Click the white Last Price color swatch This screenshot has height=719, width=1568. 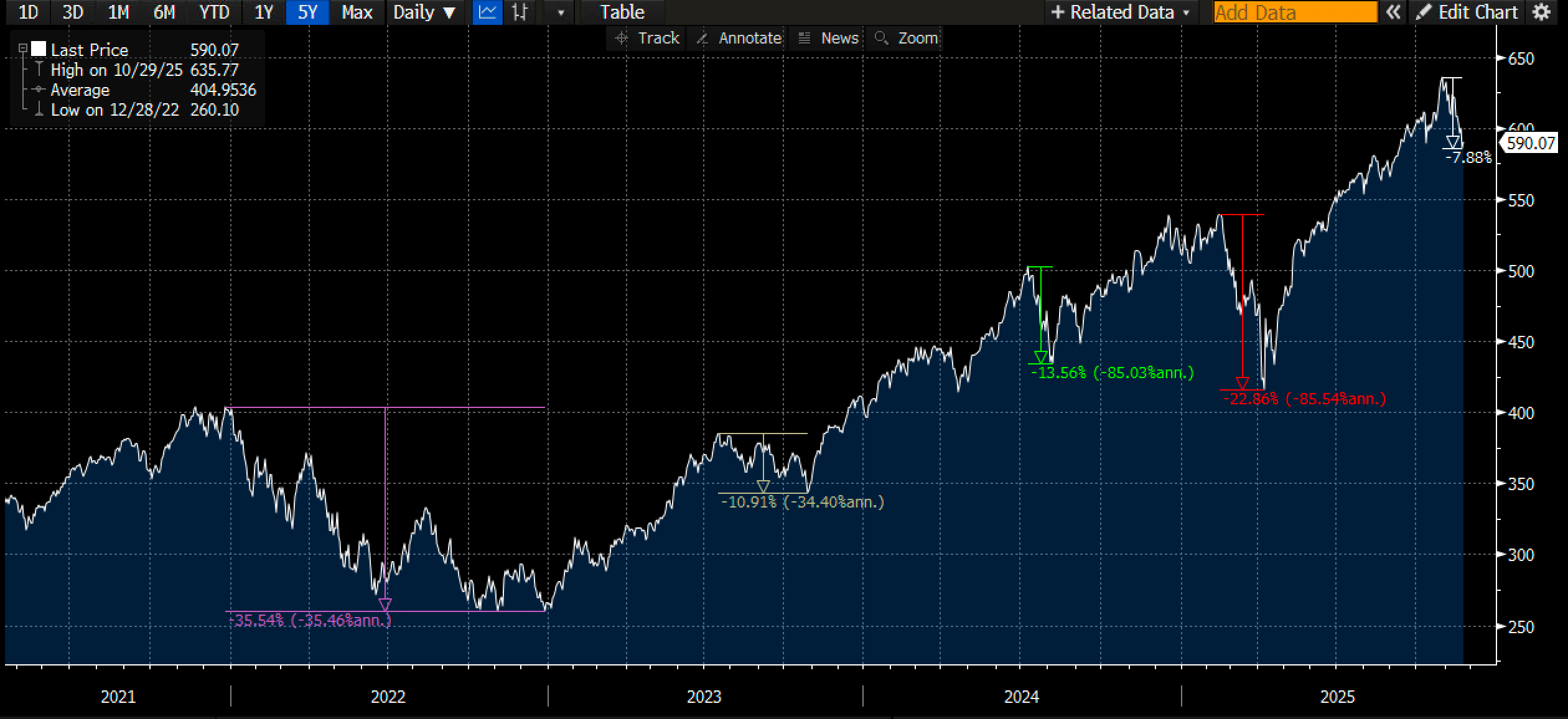click(x=39, y=49)
